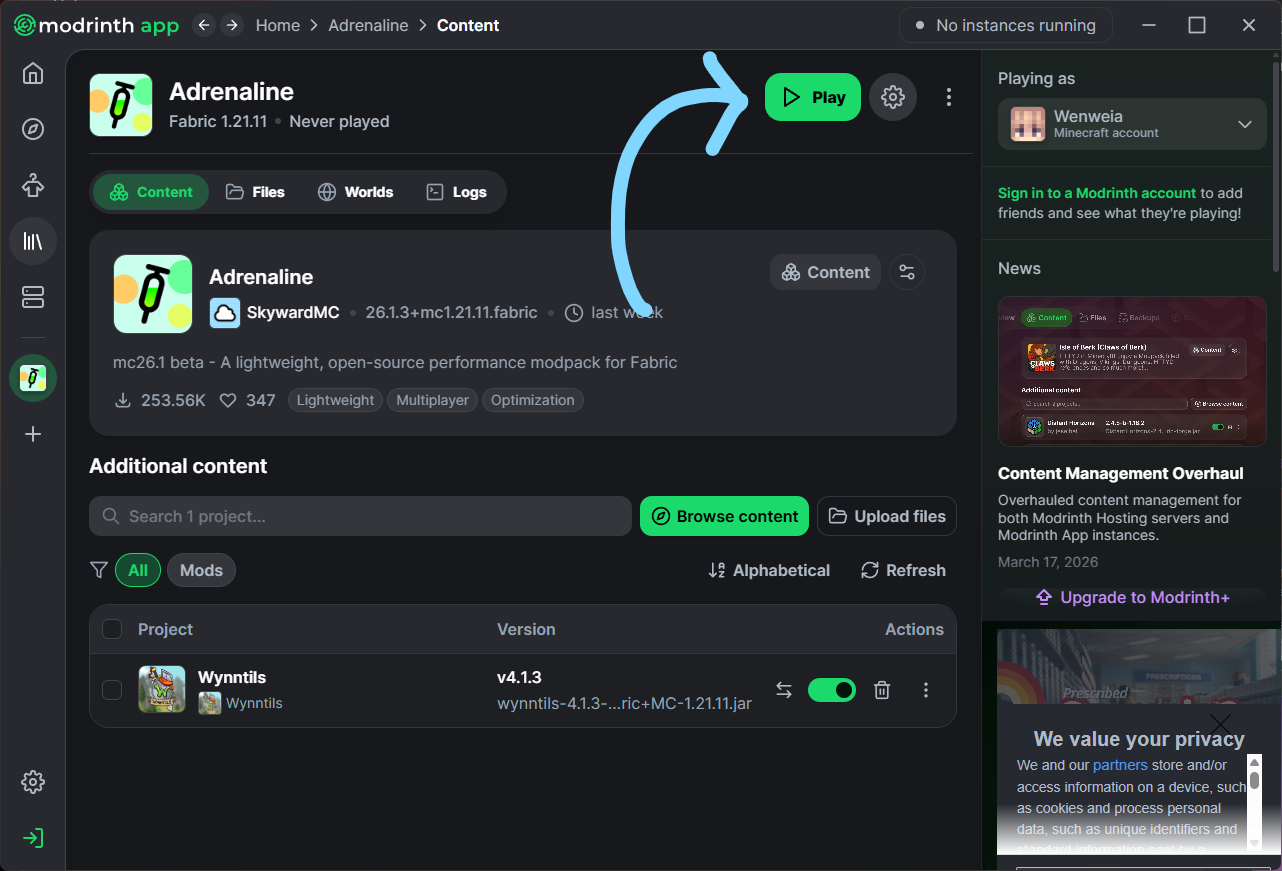The image size is (1282, 871).
Task: Navigate back with the left arrow
Action: click(204, 25)
